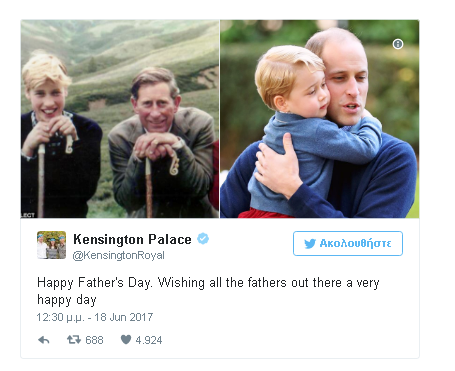Open Kensington Palace profile avatar
The height and width of the screenshot is (371, 455).
pos(51,245)
